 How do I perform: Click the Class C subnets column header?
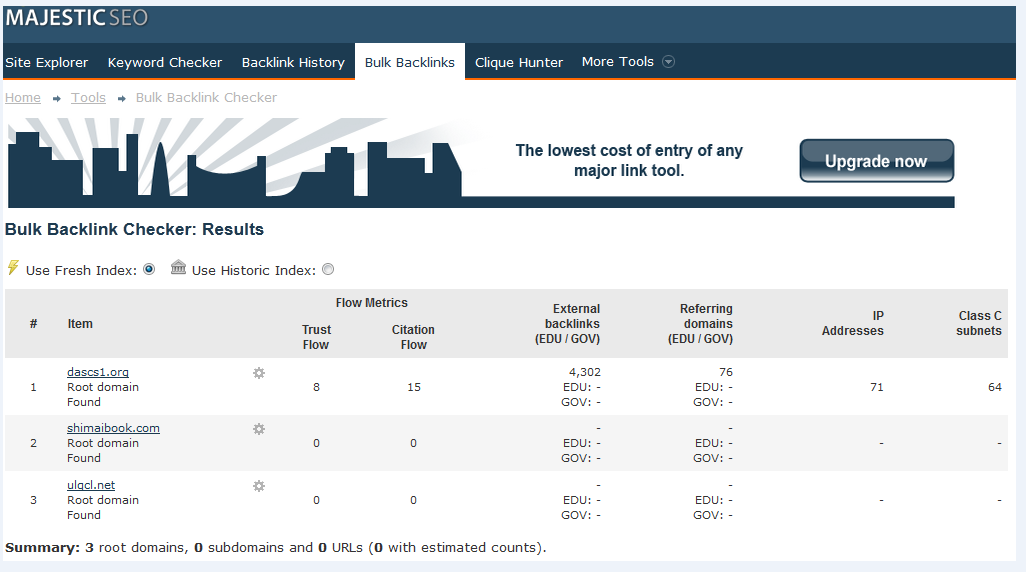click(x=979, y=323)
